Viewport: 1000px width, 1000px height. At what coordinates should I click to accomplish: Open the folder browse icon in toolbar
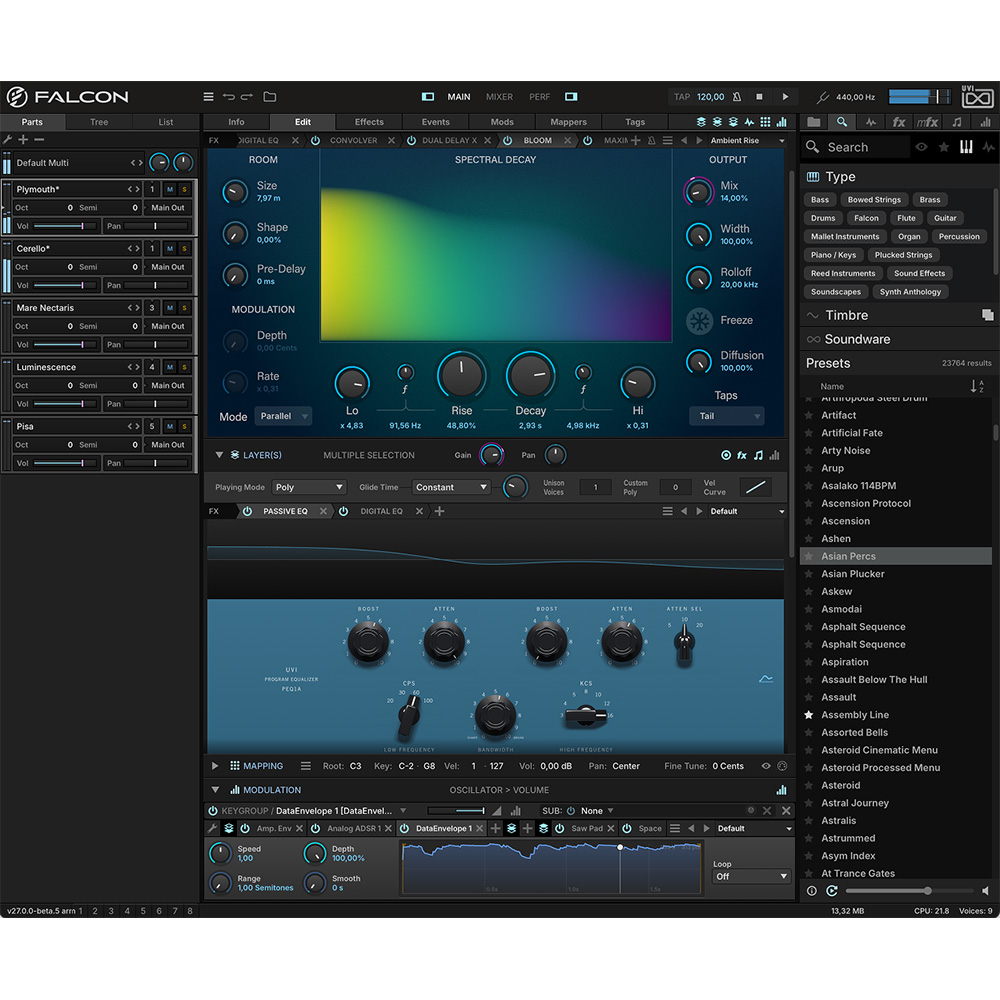(x=270, y=97)
